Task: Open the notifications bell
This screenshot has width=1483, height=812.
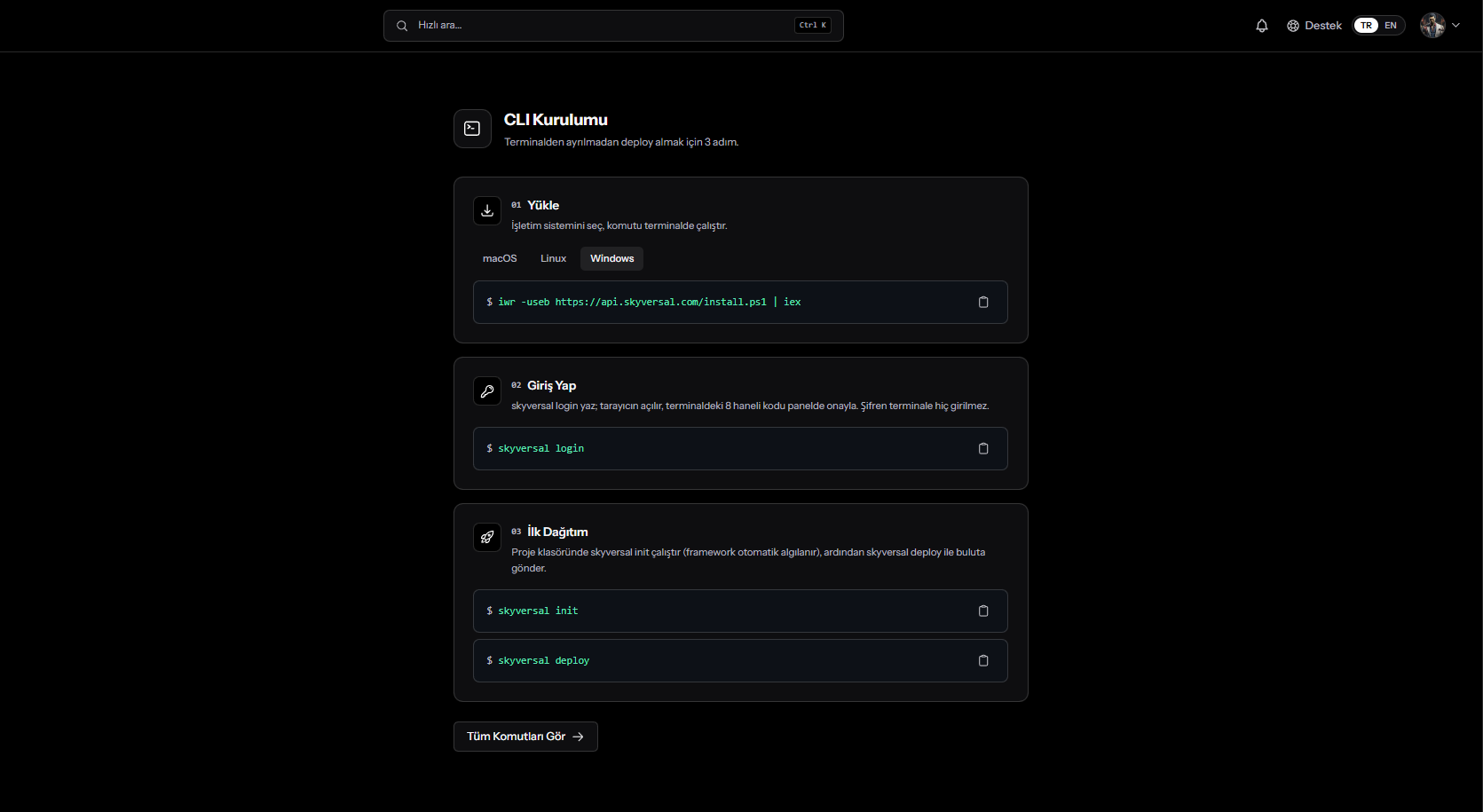Action: 1262,26
